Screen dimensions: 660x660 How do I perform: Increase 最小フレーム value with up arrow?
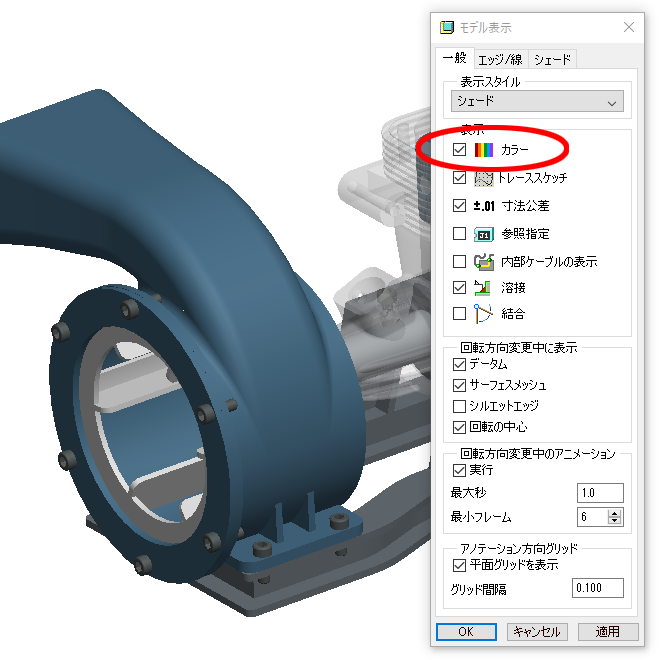pyautogui.click(x=615, y=512)
